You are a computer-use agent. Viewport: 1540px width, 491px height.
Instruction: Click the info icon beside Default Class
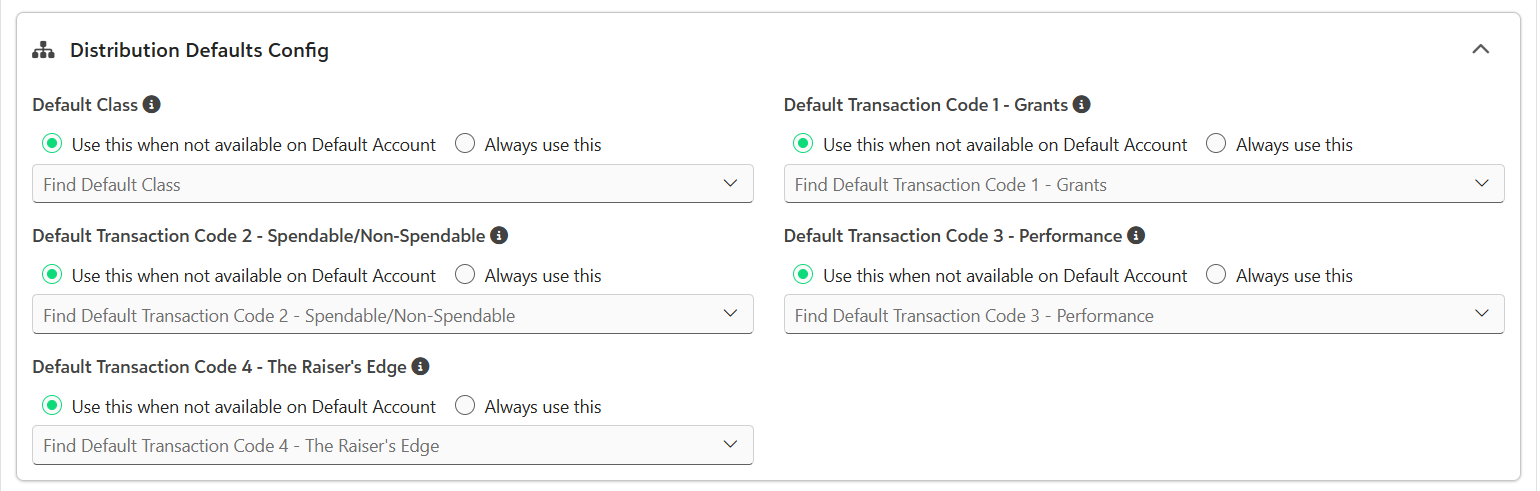click(x=152, y=104)
